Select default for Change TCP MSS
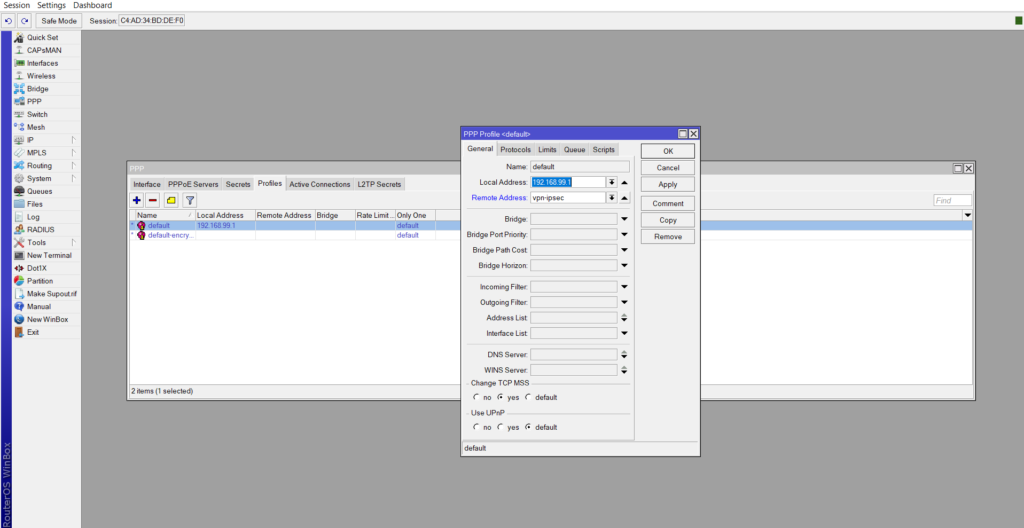Viewport: 1024px width, 528px height. 529,397
